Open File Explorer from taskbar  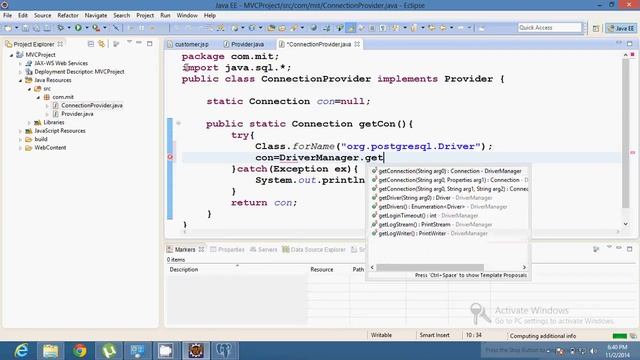click(51, 351)
